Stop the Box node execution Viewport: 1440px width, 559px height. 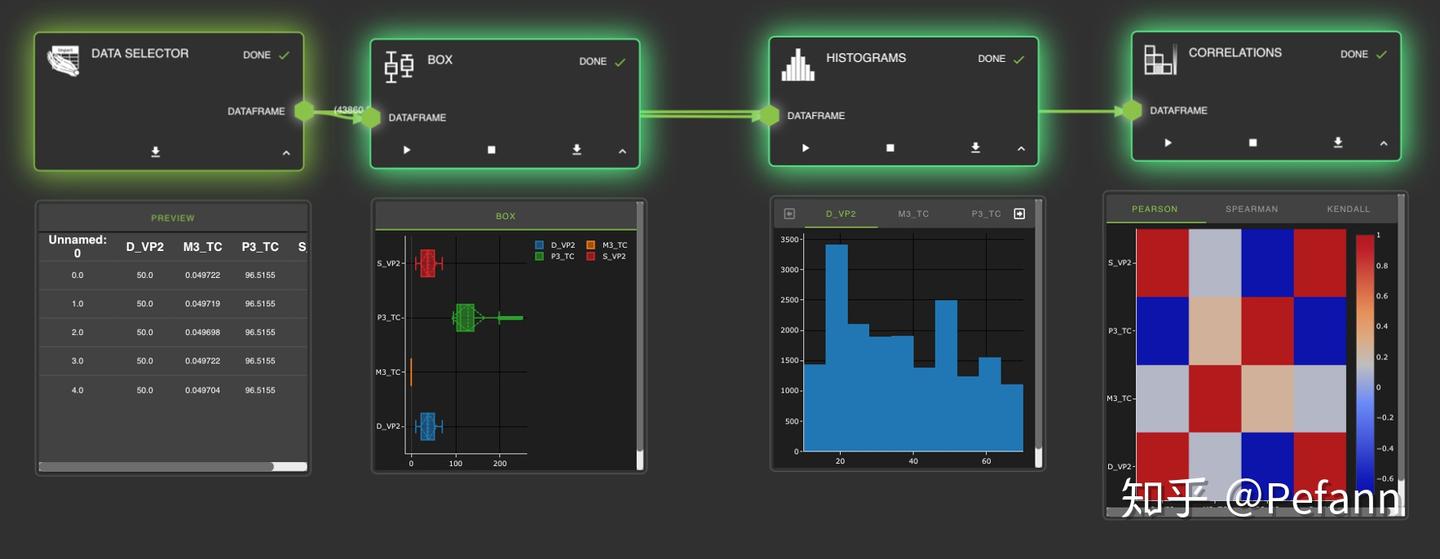coord(491,150)
